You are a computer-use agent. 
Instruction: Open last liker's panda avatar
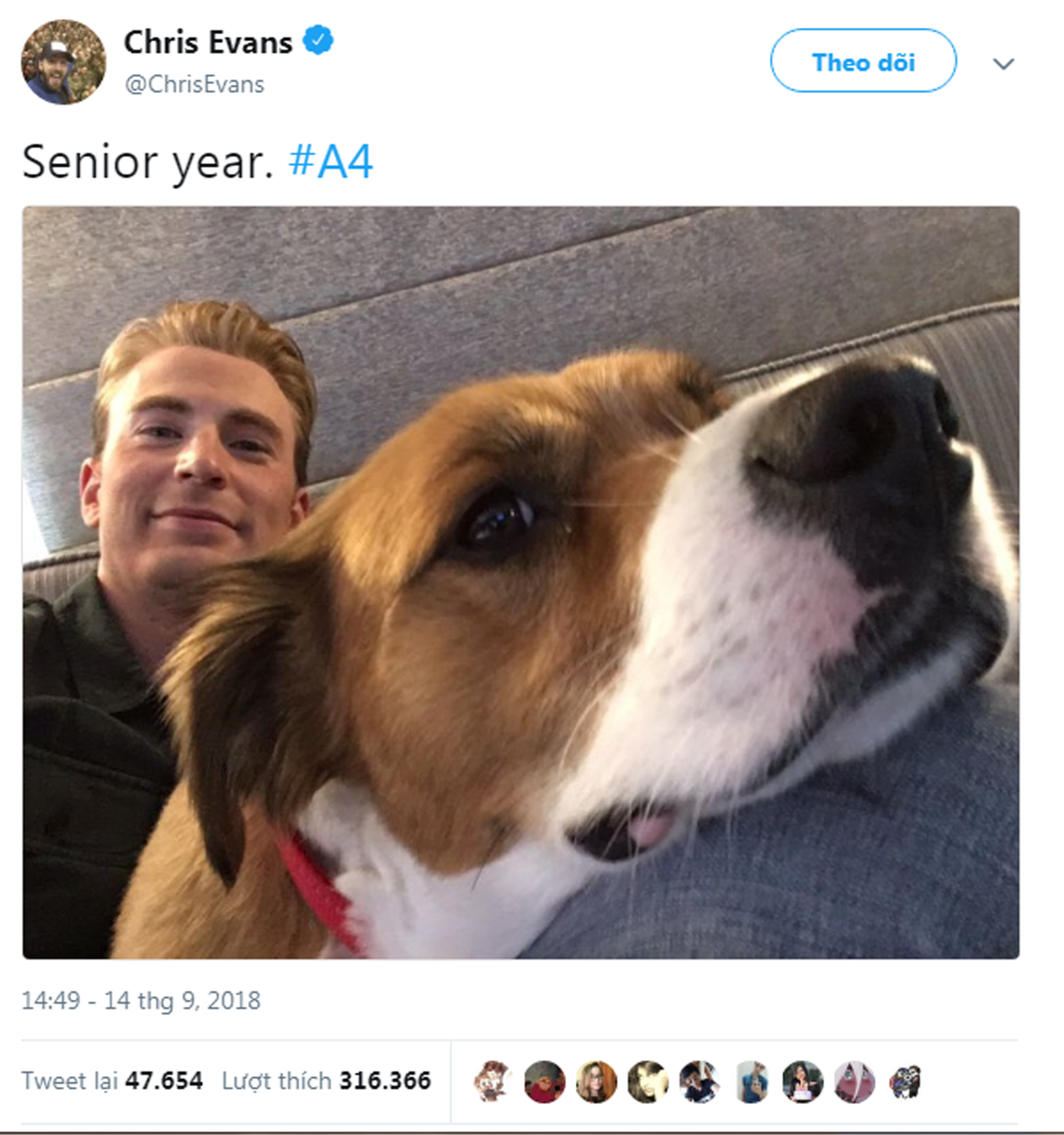tap(906, 1081)
